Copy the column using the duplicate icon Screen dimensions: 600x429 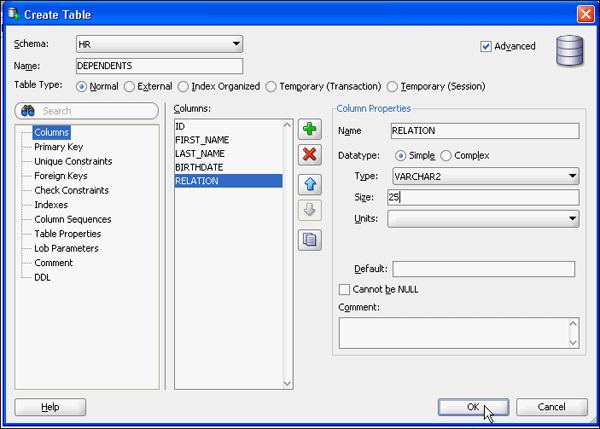(x=310, y=240)
